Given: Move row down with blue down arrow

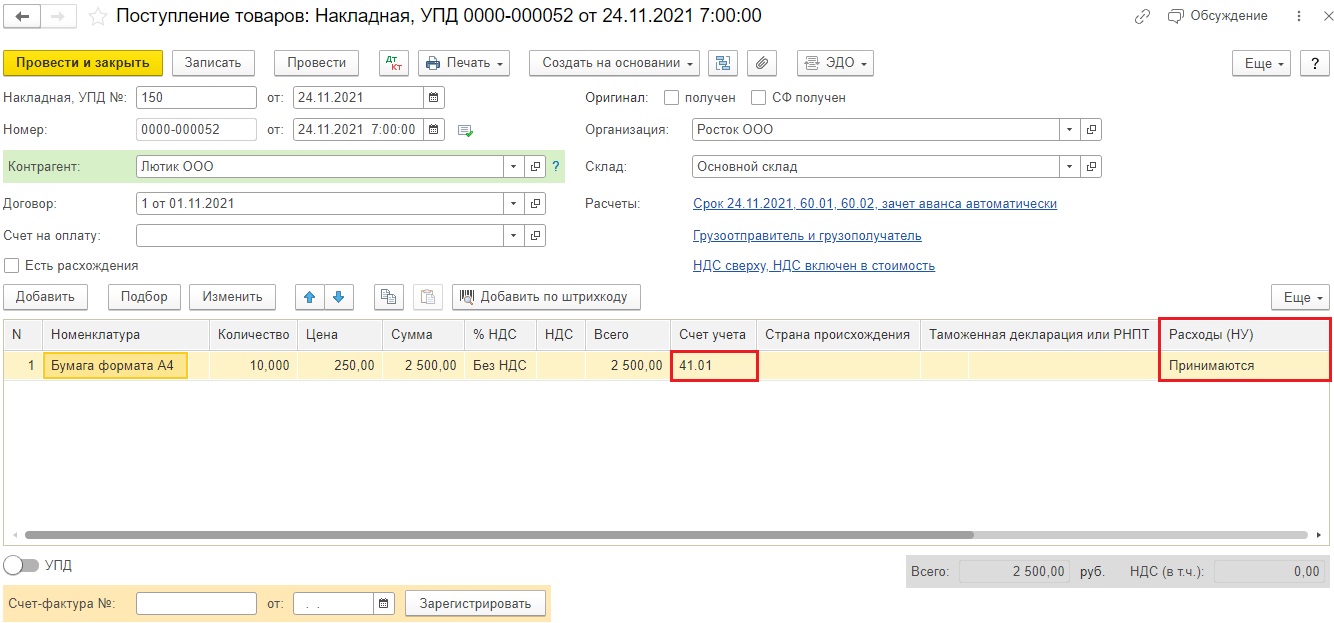Looking at the screenshot, I should [x=339, y=297].
